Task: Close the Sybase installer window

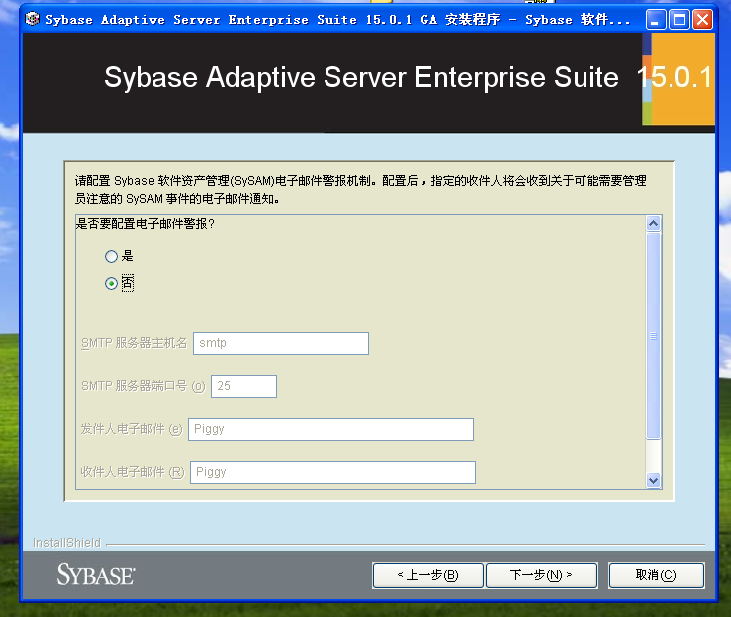Action: point(702,20)
